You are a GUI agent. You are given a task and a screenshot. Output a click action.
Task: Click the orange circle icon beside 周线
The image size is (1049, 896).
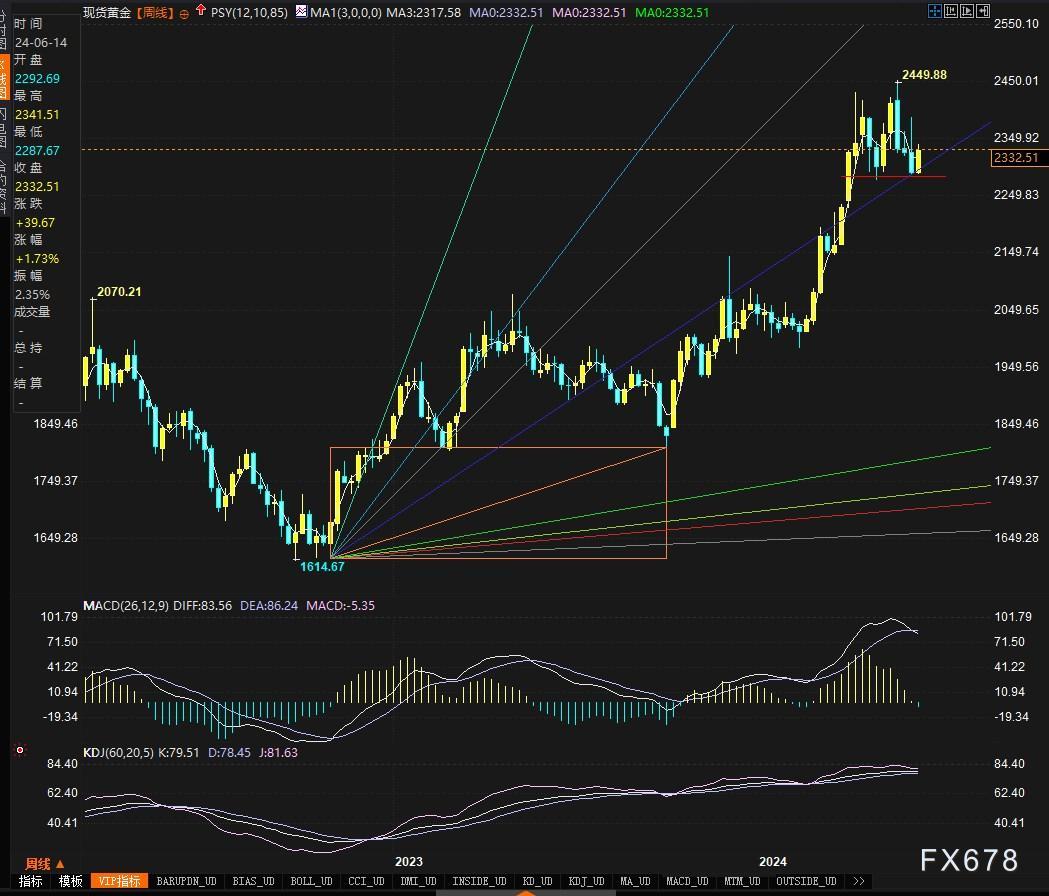tap(184, 14)
